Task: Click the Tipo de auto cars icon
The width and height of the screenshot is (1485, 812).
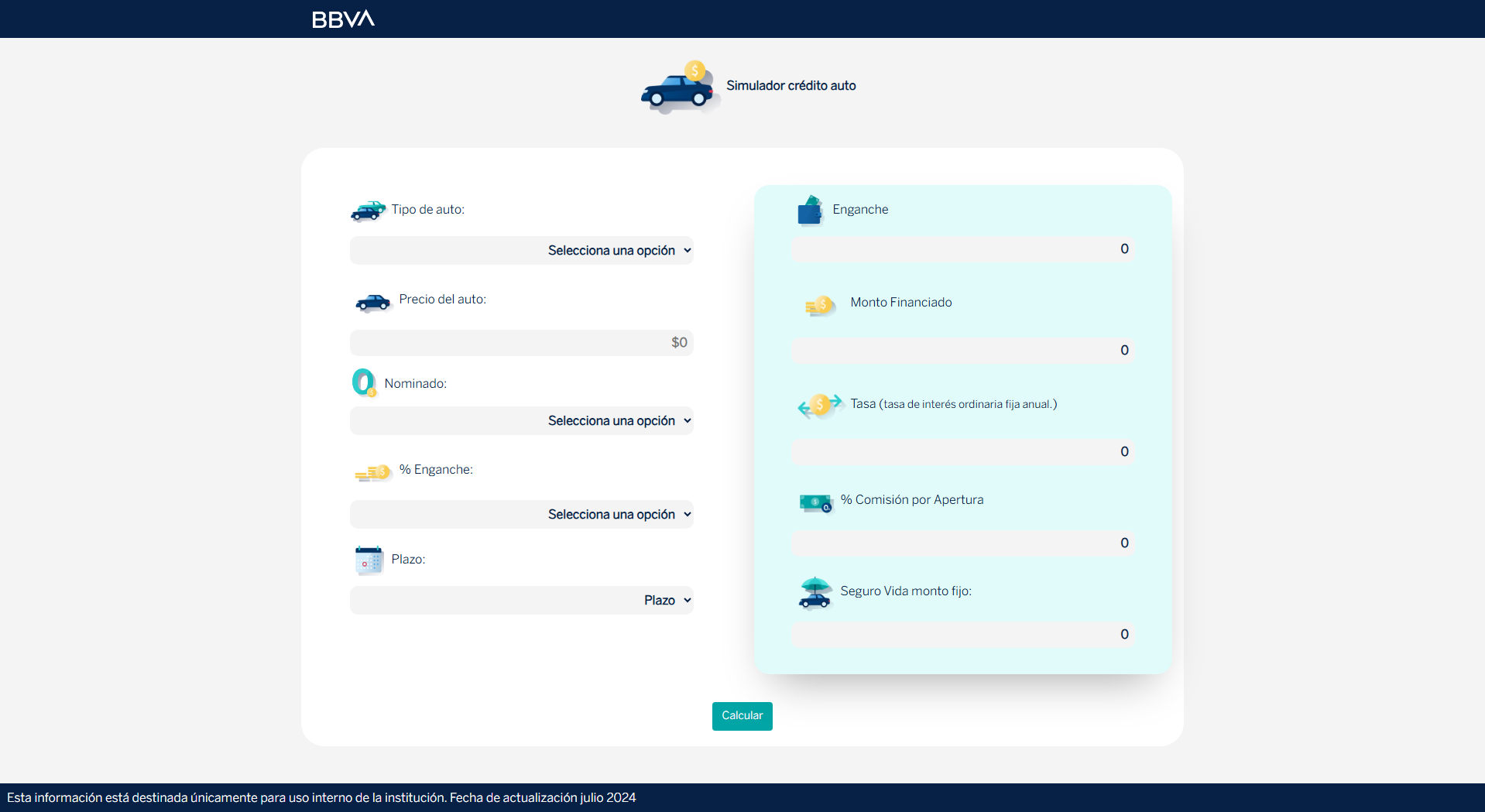Action: (x=368, y=211)
